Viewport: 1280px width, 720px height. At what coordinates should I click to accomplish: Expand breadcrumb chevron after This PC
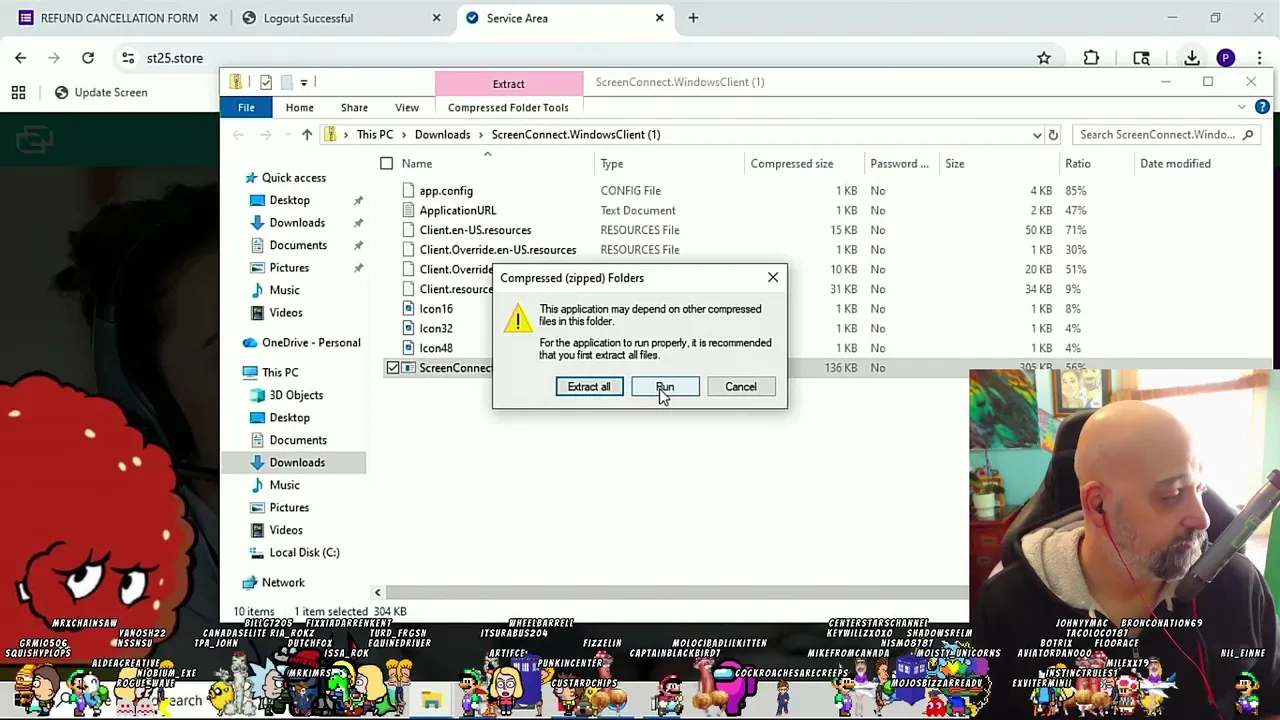coord(404,135)
